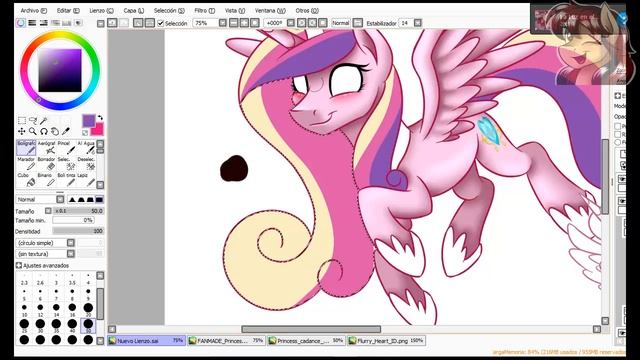Toggle the Selección checkbox
Viewport: 640px width, 360px height.
tap(161, 23)
